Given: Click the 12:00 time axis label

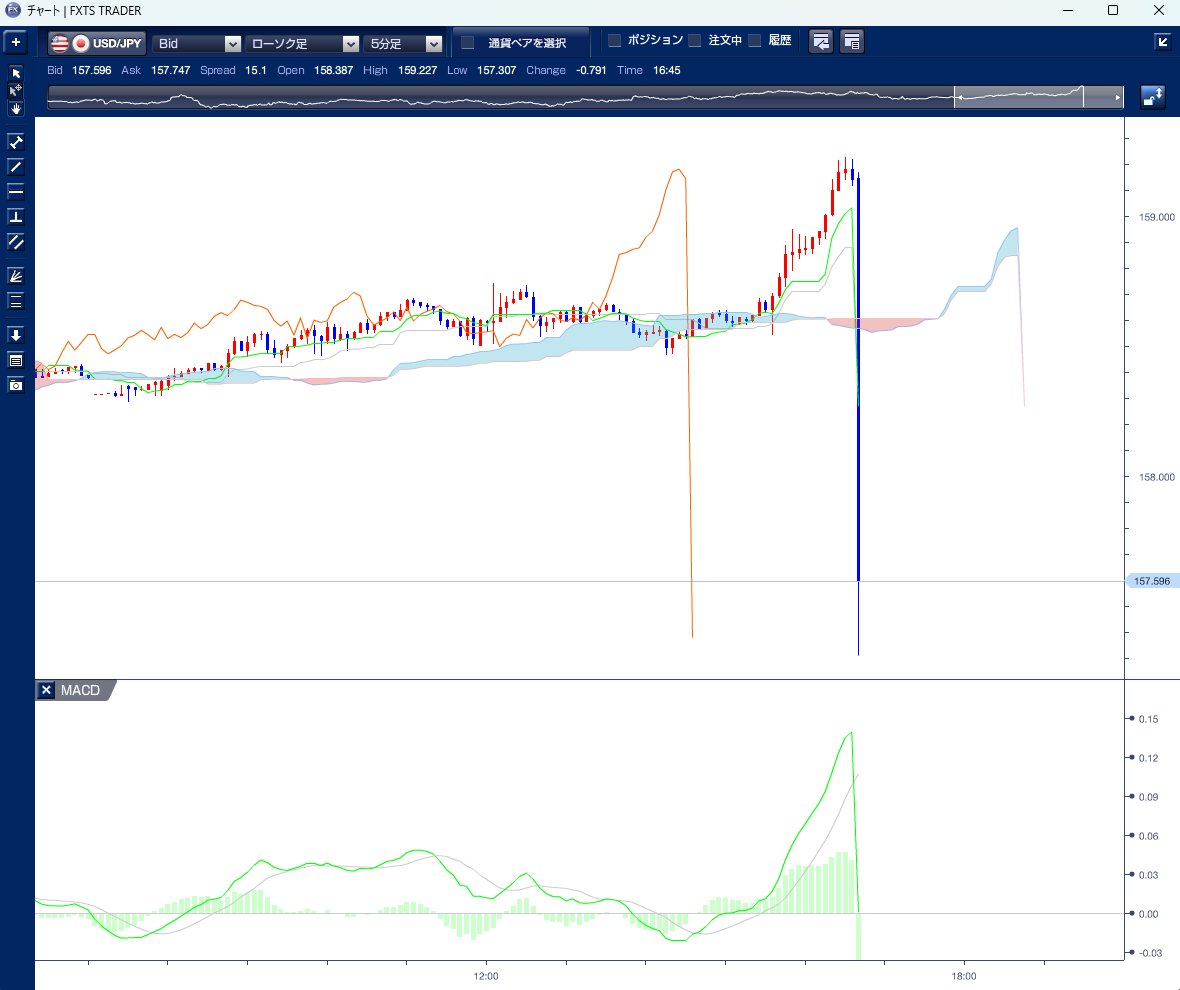Looking at the screenshot, I should (x=486, y=976).
